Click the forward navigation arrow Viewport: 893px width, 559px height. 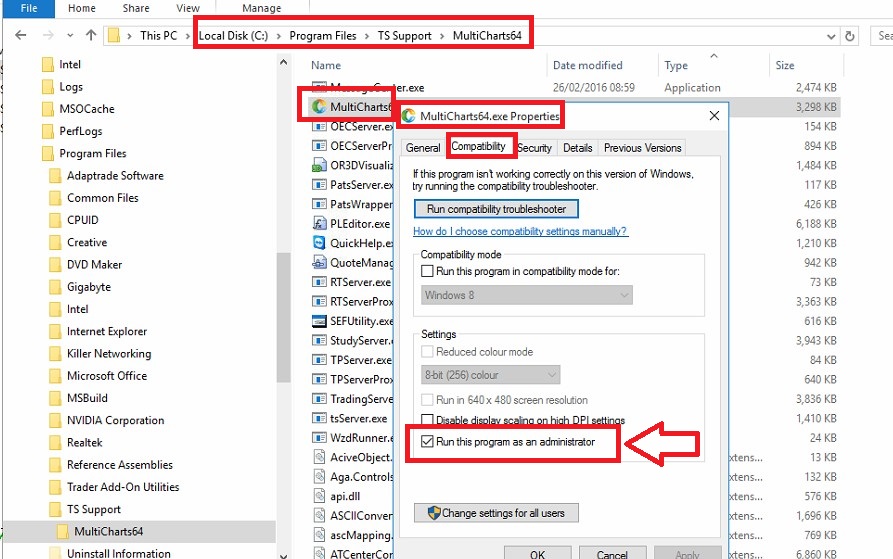pyautogui.click(x=48, y=35)
